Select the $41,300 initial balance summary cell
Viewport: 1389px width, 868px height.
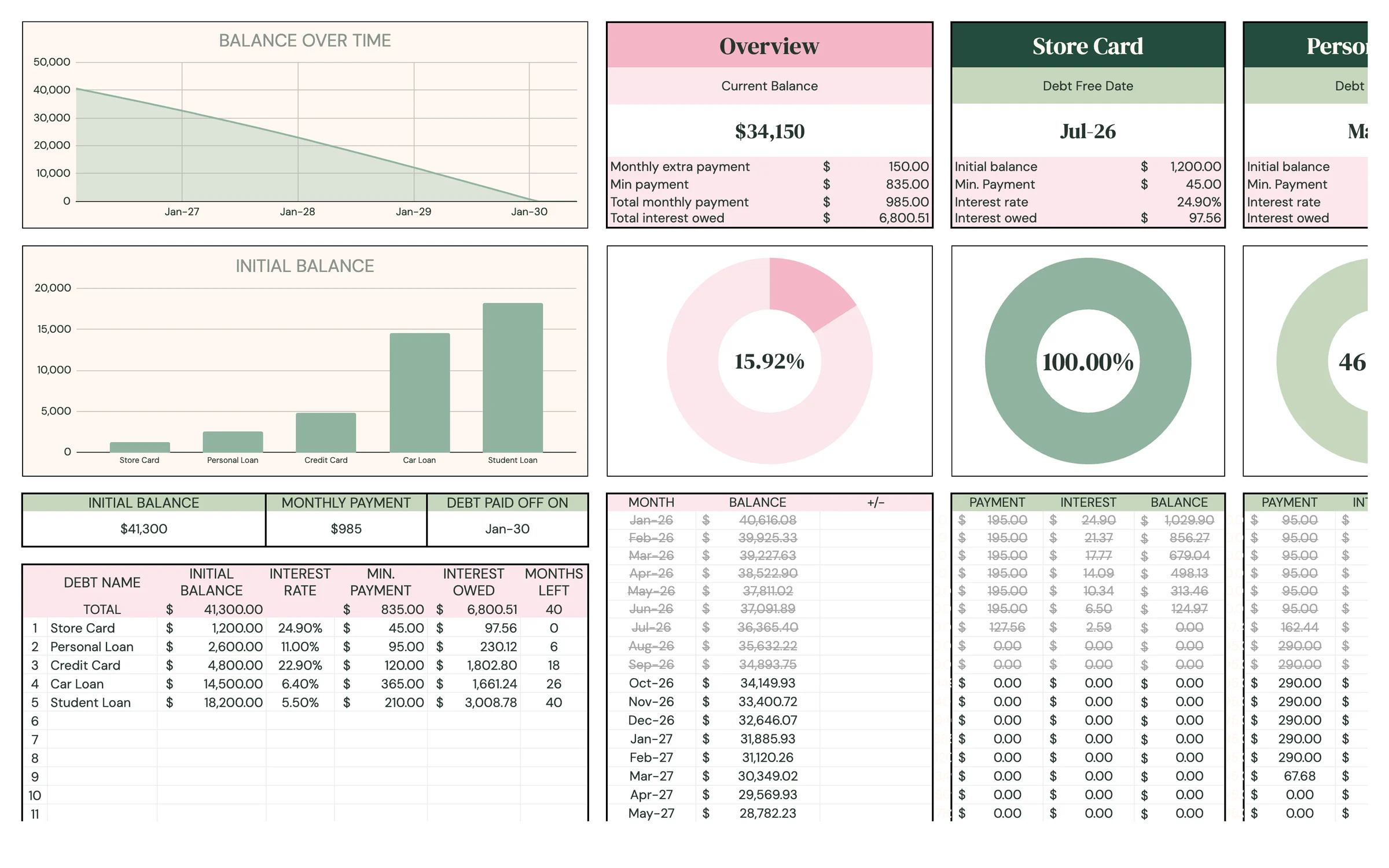[144, 529]
